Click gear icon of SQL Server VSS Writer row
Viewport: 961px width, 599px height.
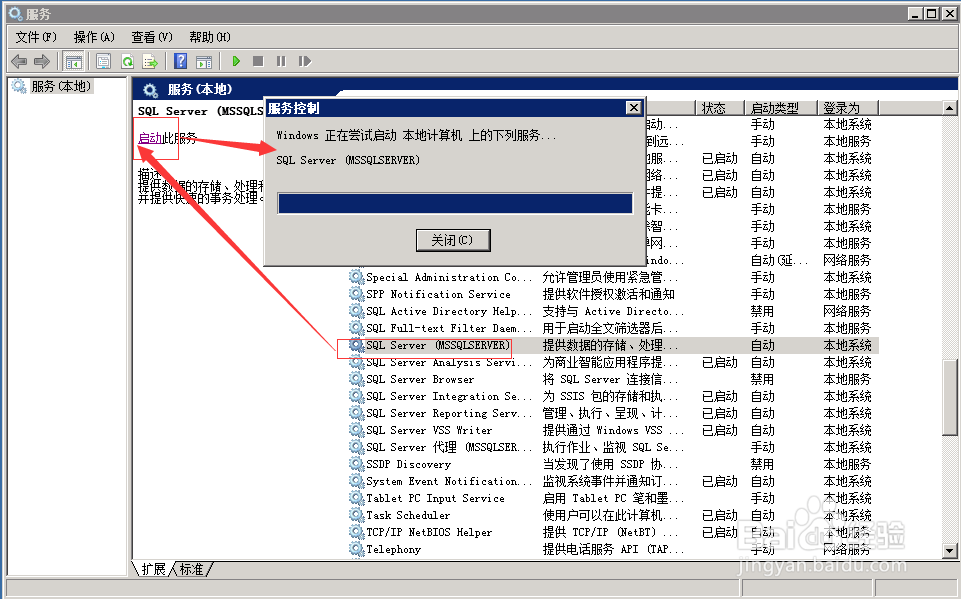[x=356, y=430]
